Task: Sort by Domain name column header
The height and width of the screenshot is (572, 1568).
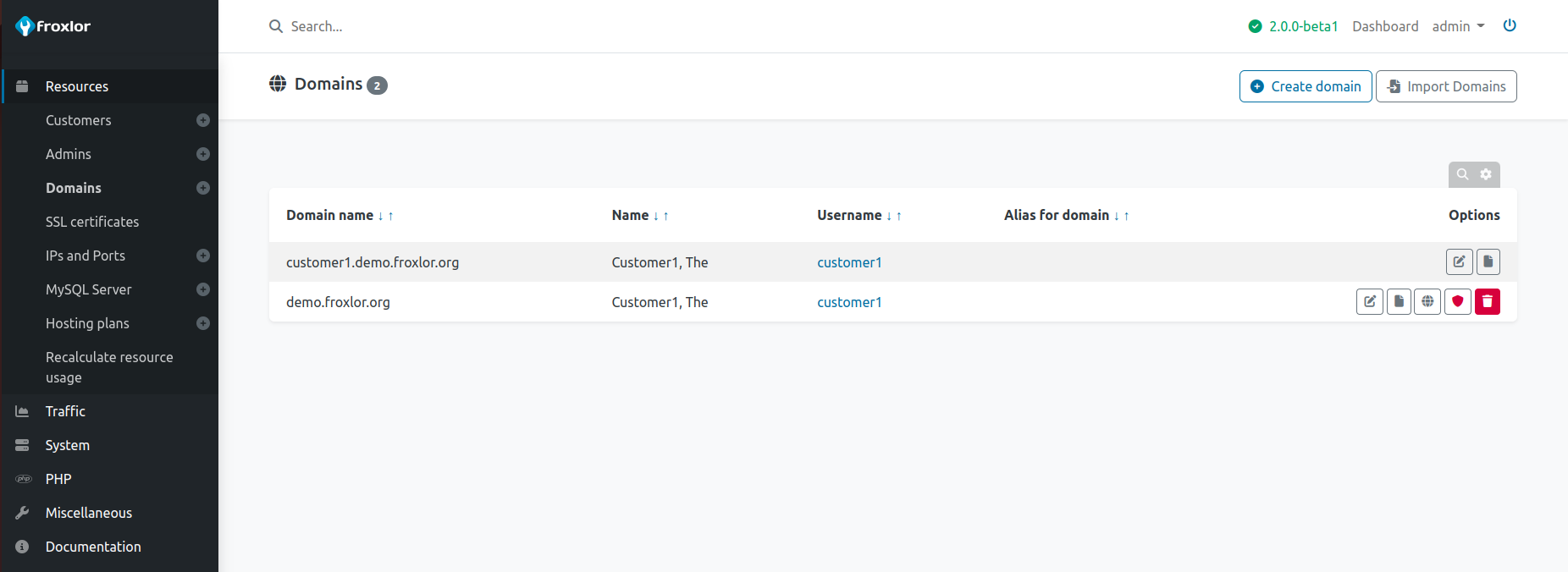Action: 330,215
